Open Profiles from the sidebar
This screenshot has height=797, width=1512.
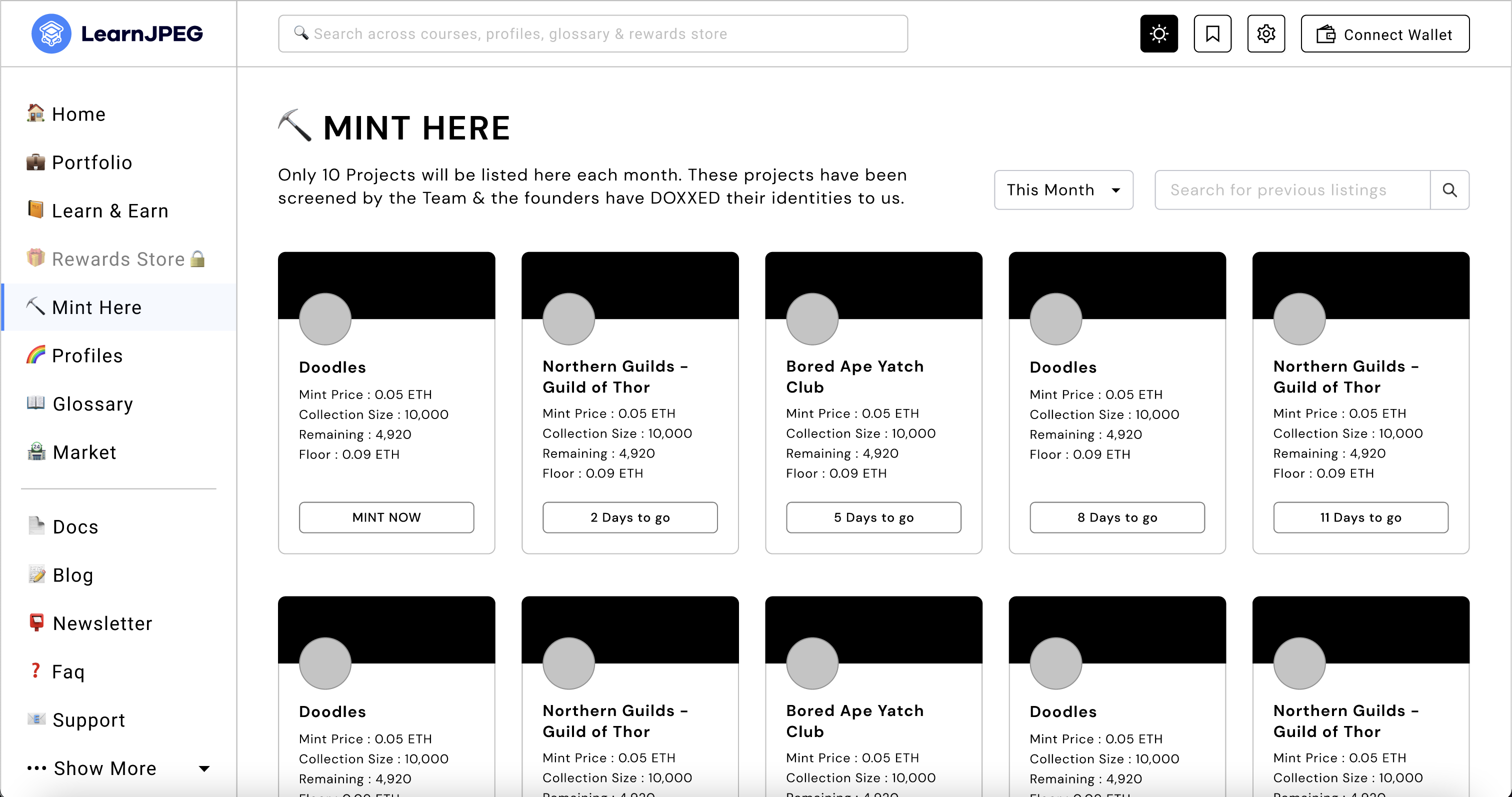click(118, 355)
